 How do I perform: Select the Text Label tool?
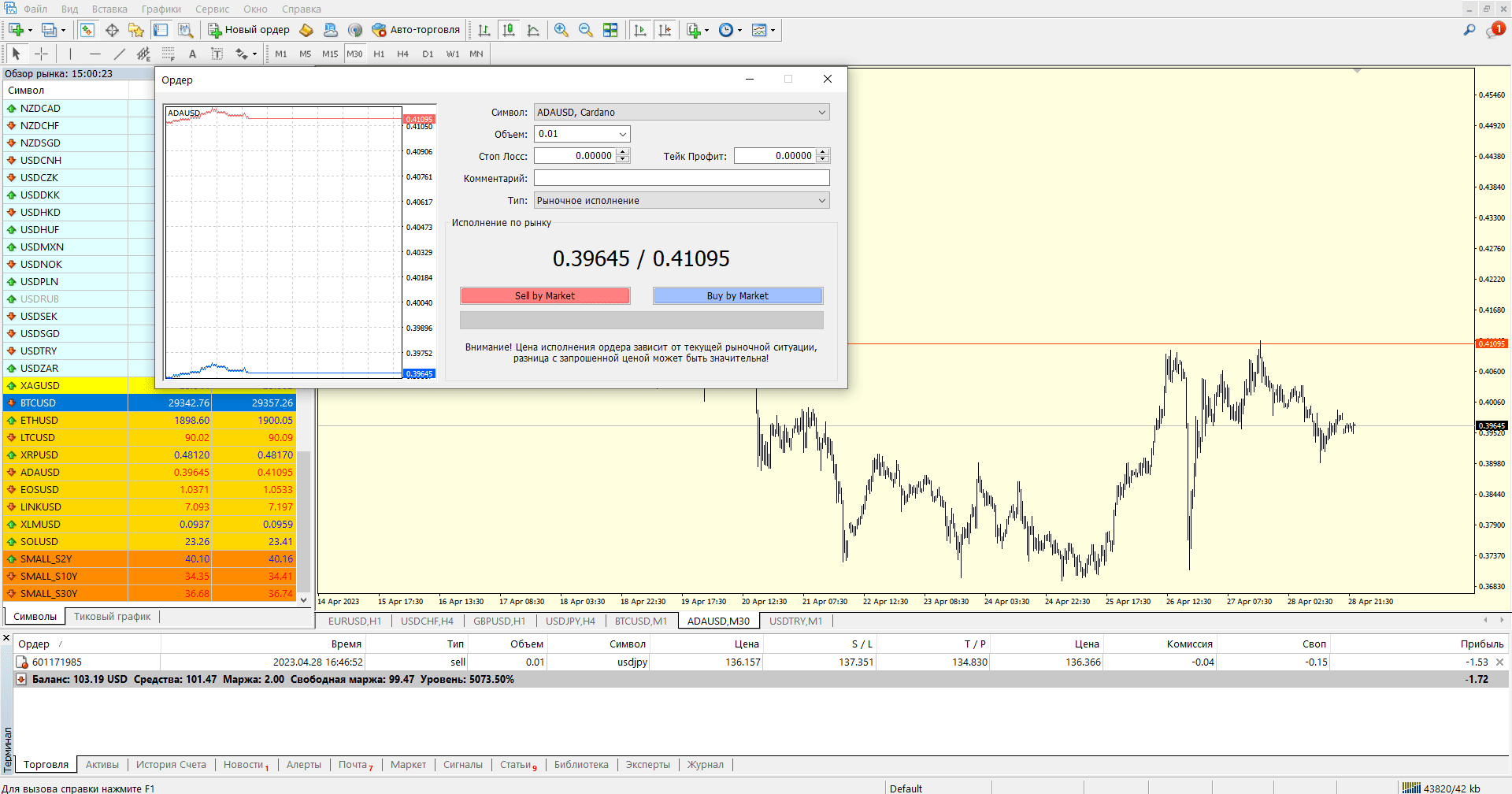click(x=217, y=54)
